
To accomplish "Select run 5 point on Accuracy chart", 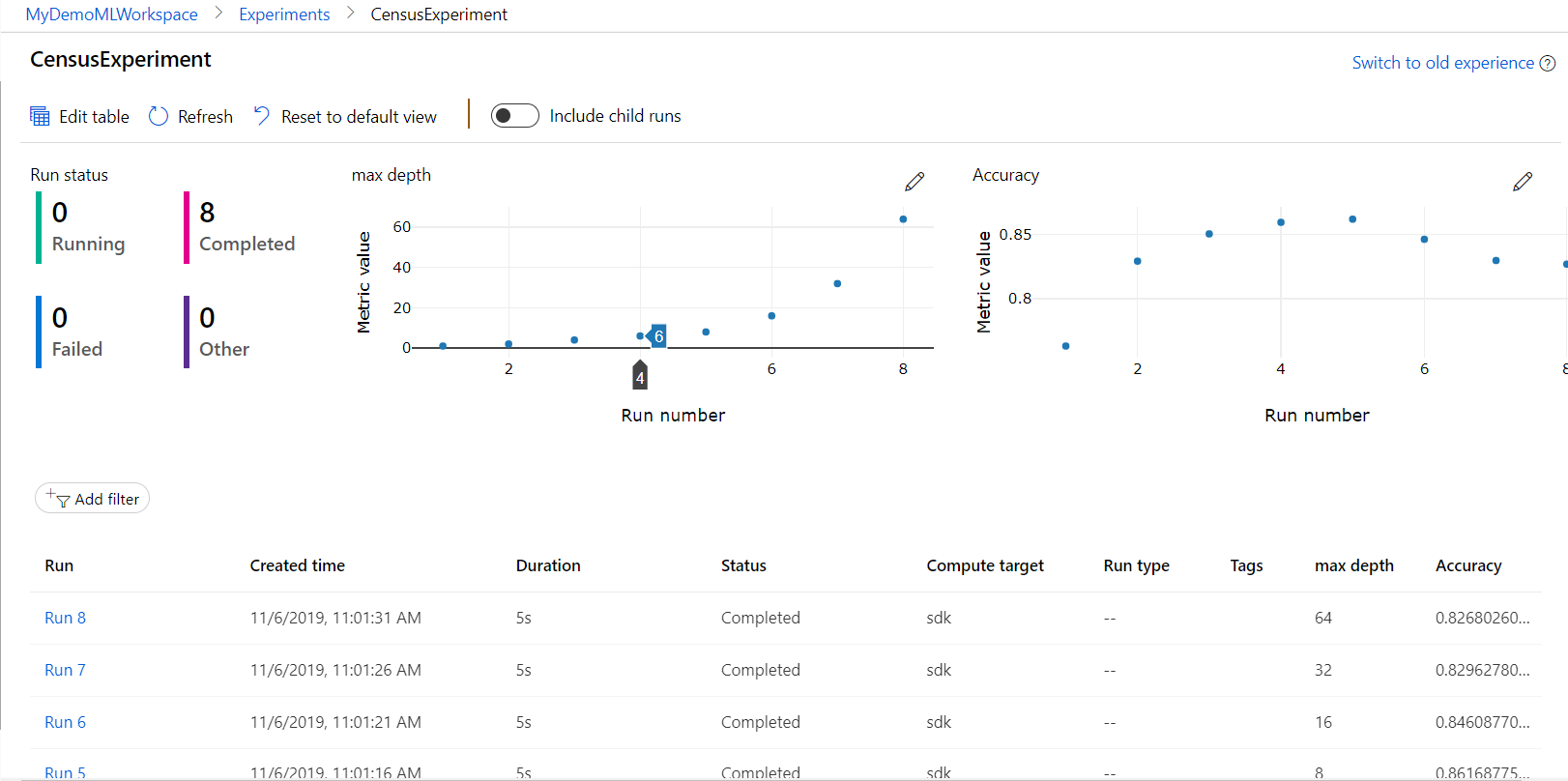I will pyautogui.click(x=1352, y=219).
